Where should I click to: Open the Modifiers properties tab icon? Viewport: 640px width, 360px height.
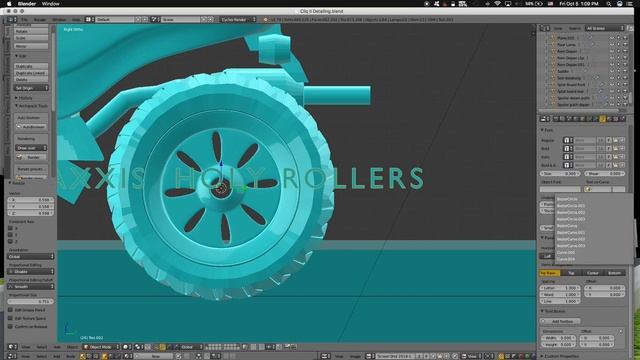coord(595,119)
